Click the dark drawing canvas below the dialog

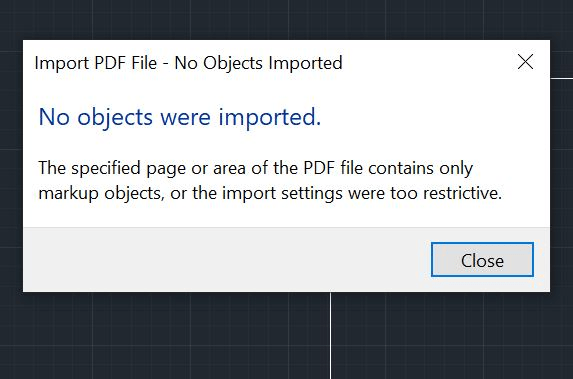(x=164, y=336)
